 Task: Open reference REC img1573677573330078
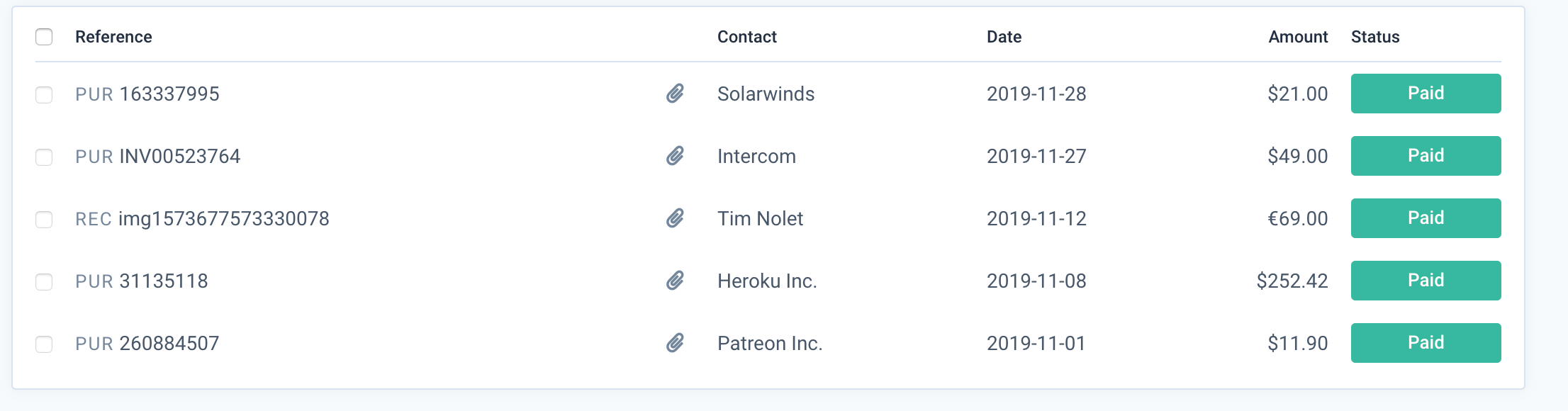pyautogui.click(x=202, y=219)
